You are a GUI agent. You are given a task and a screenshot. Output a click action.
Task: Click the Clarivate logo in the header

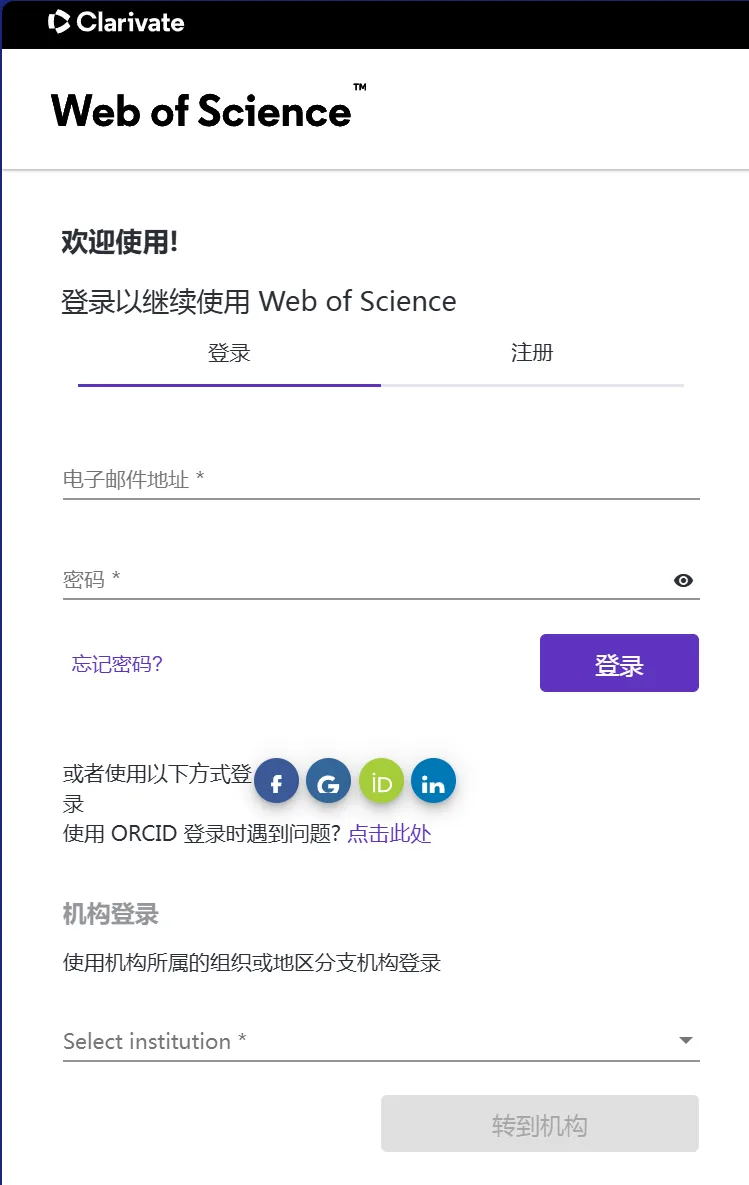point(116,22)
